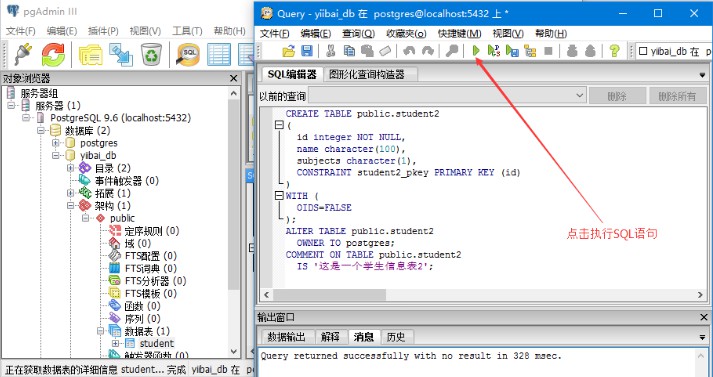Click the yellow Help question mark icon

point(614,50)
